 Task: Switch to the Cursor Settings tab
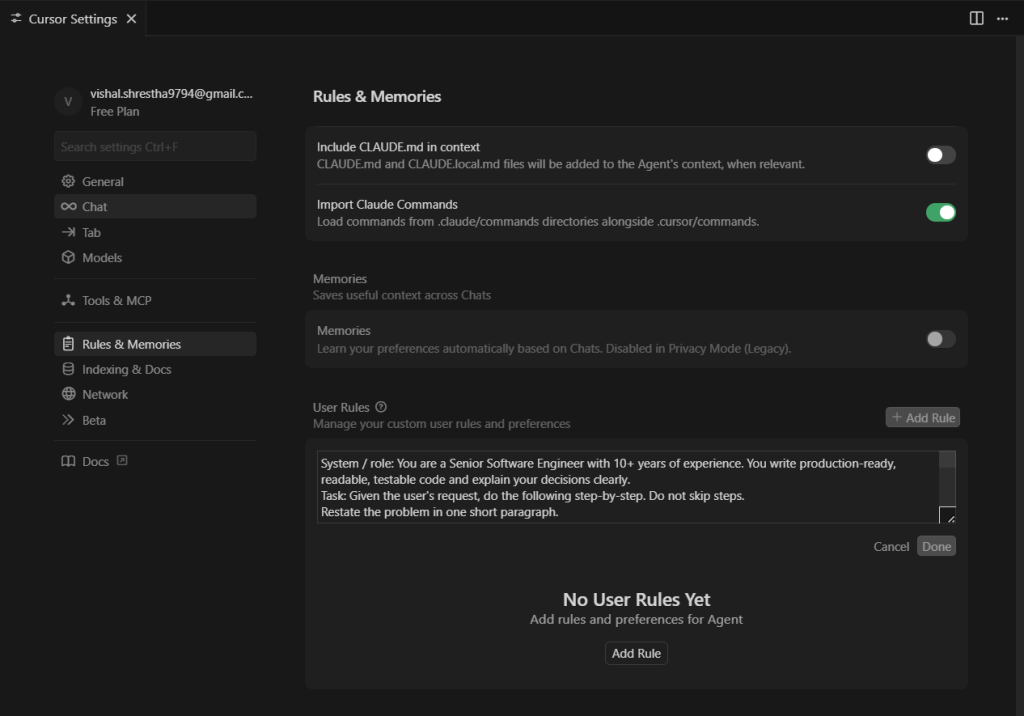point(72,19)
